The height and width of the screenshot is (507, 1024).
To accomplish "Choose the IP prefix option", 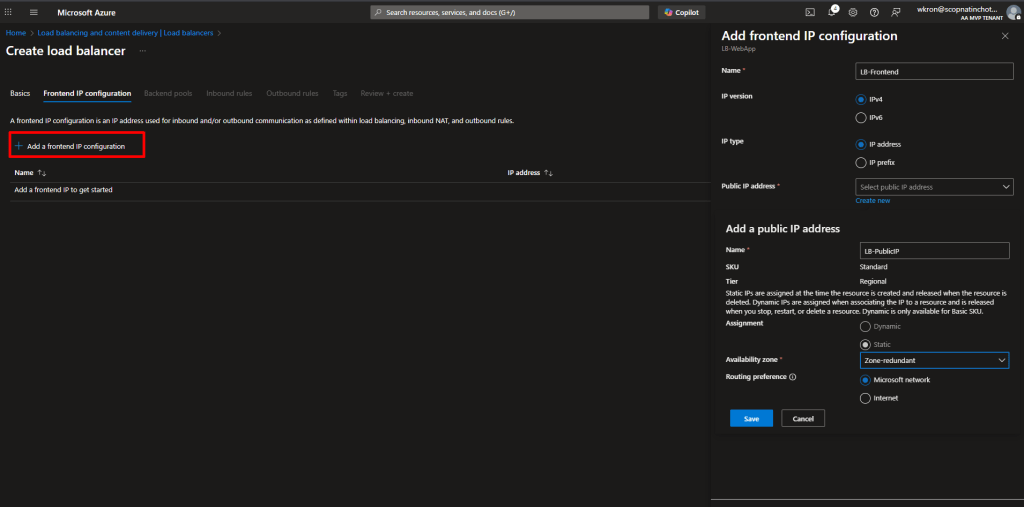I will pos(861,162).
